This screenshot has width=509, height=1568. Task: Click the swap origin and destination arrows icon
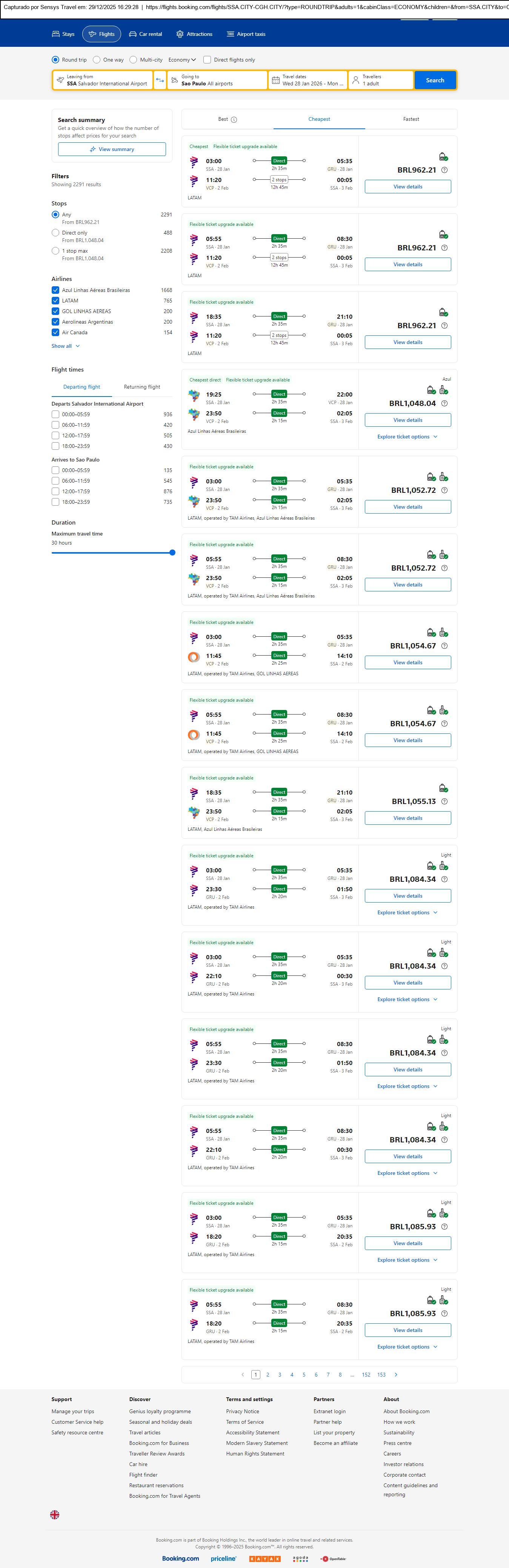coord(160,80)
